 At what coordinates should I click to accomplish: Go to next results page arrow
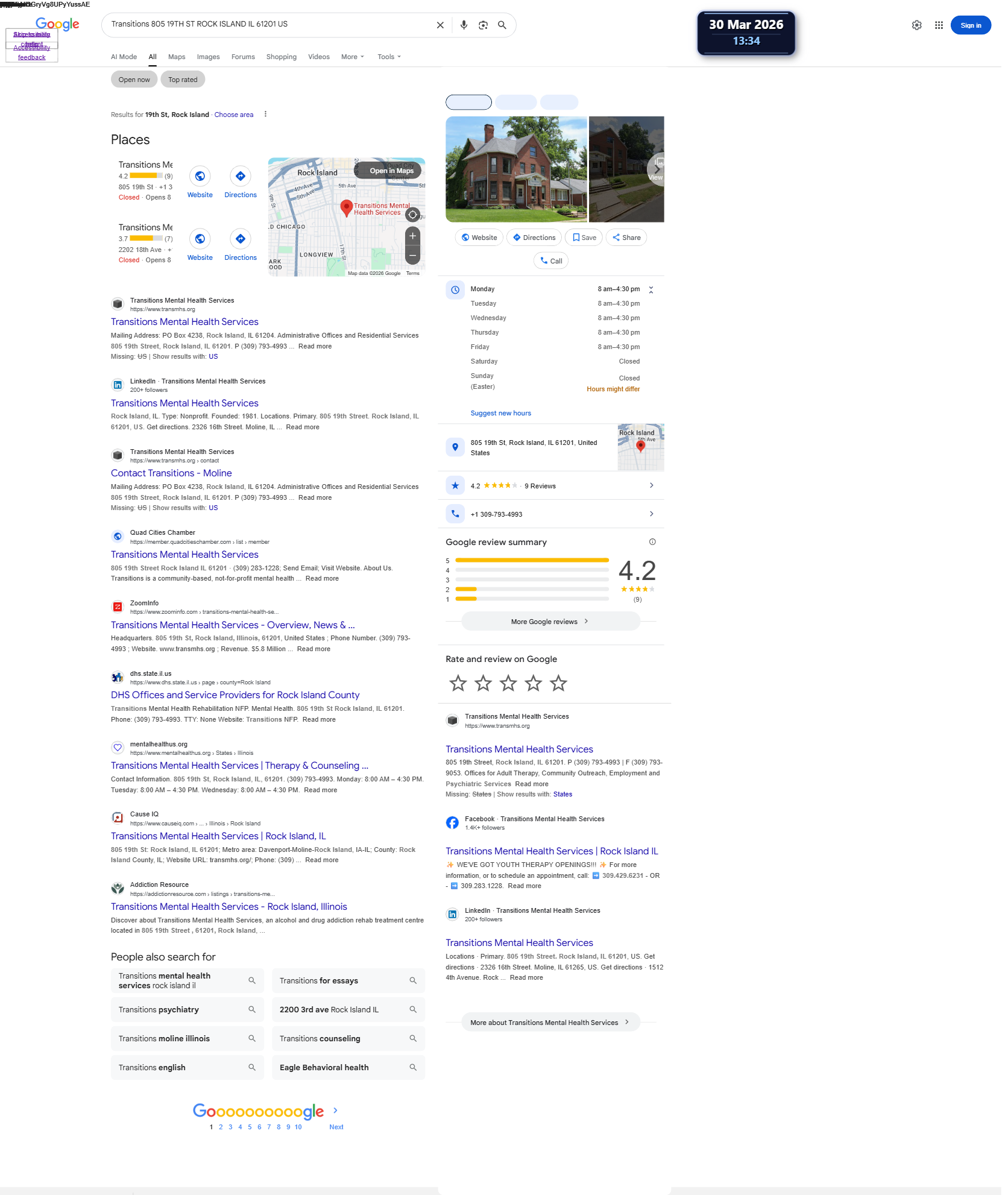coord(336,1111)
